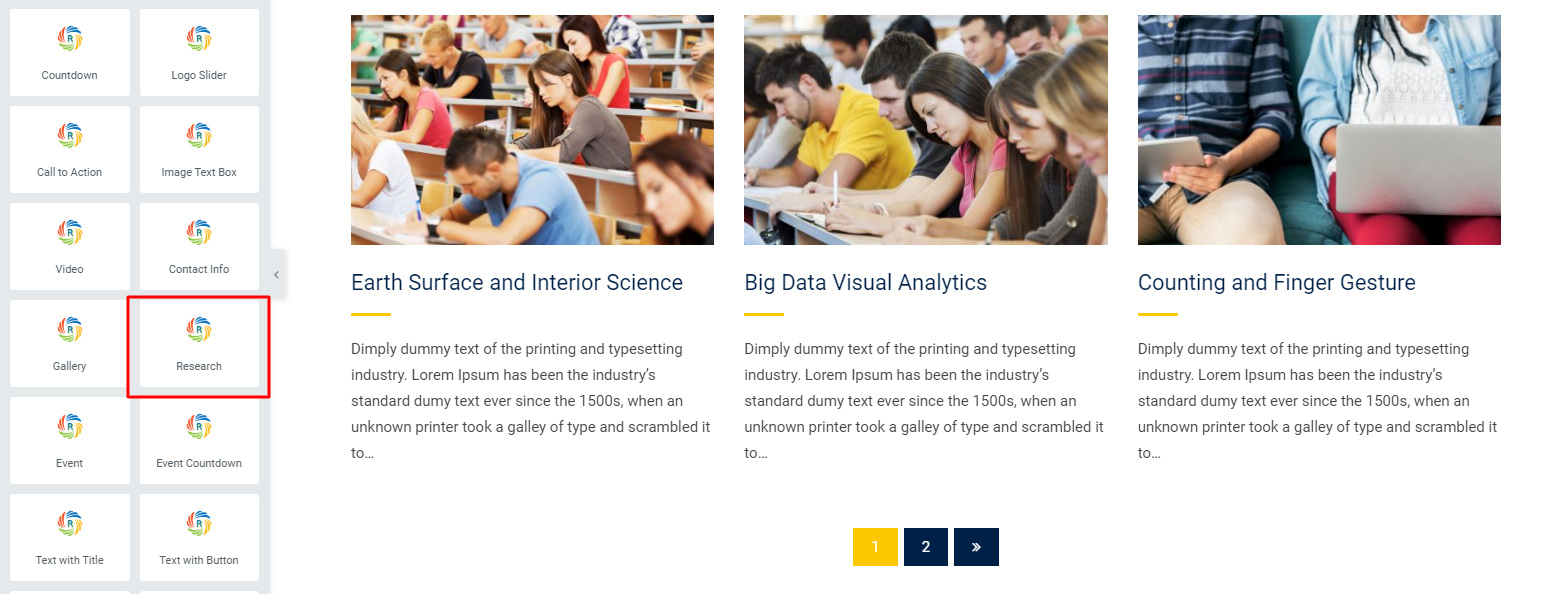1541x594 pixels.
Task: Select the Gallery widget icon
Action: [70, 330]
